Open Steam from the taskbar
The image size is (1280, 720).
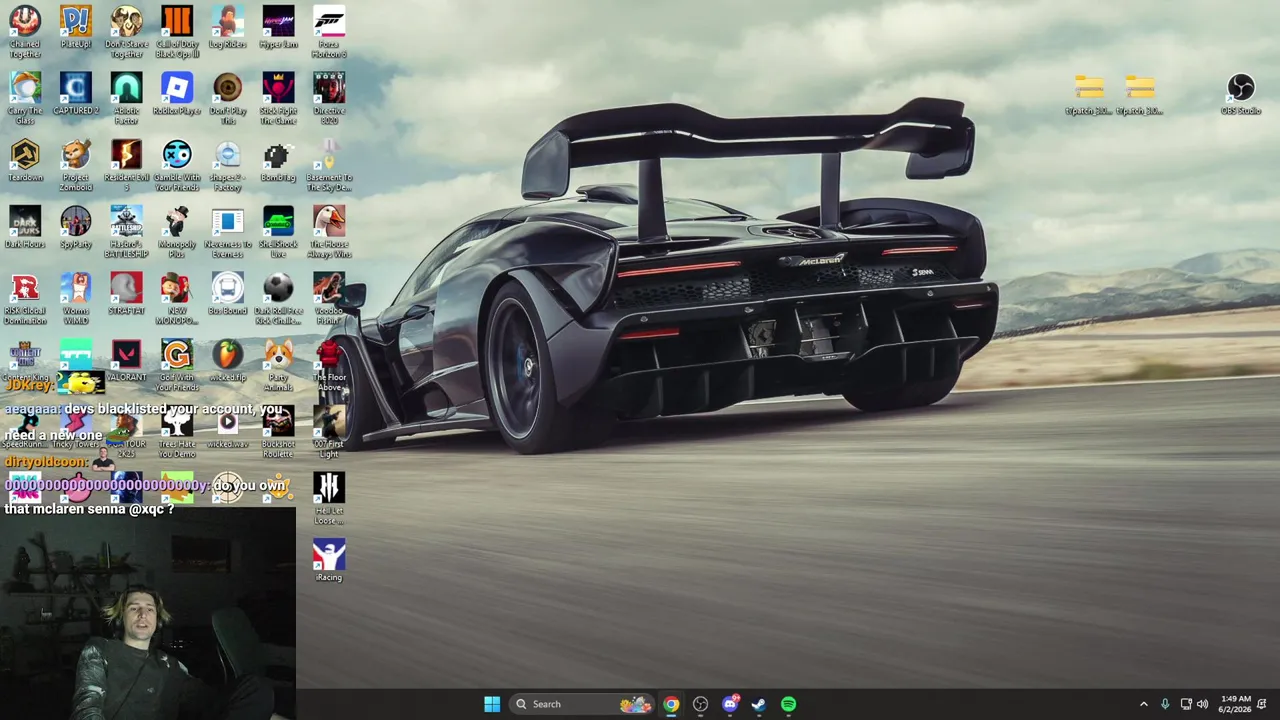point(759,704)
